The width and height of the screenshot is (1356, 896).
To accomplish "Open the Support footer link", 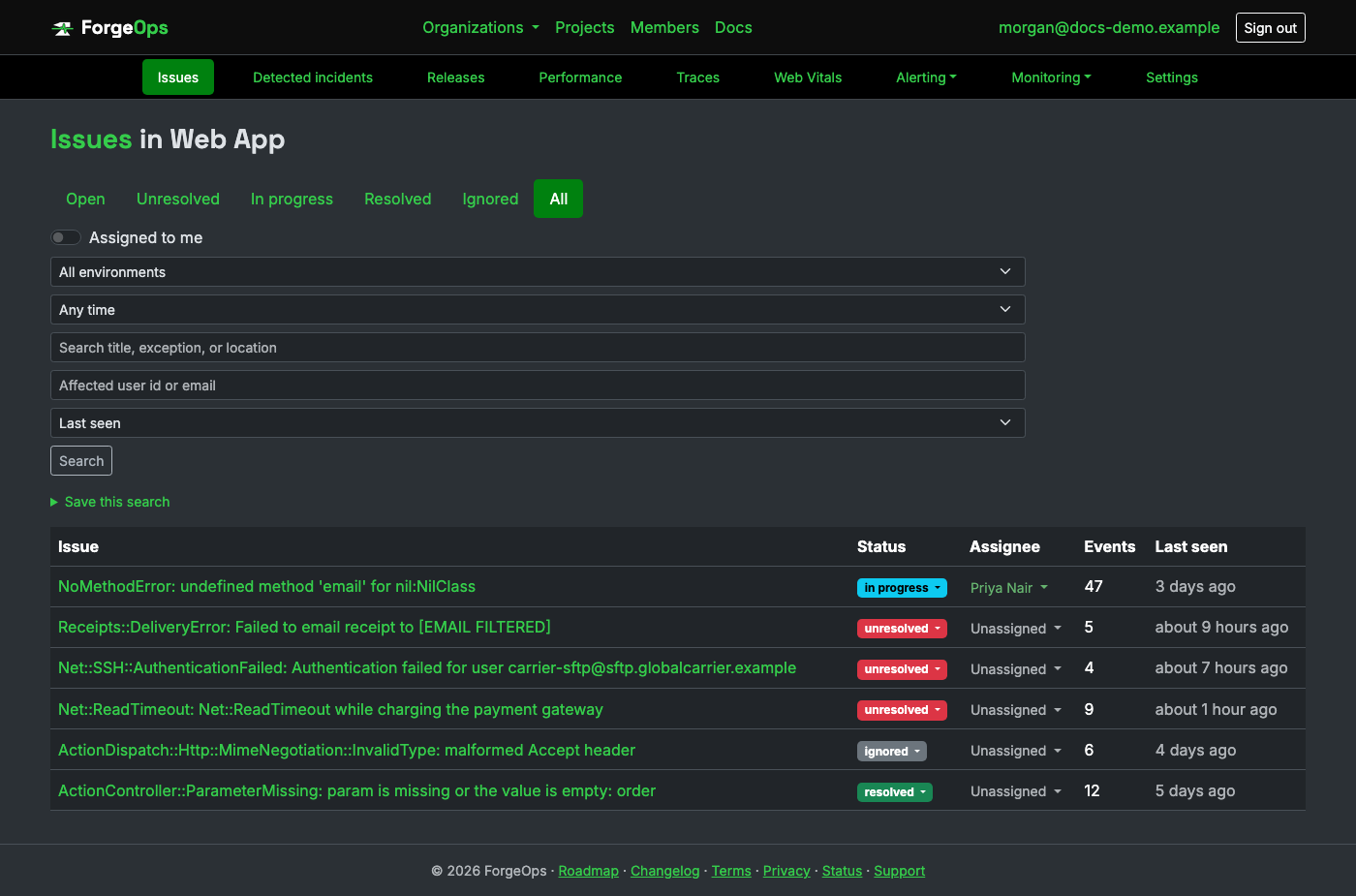I will 900,871.
